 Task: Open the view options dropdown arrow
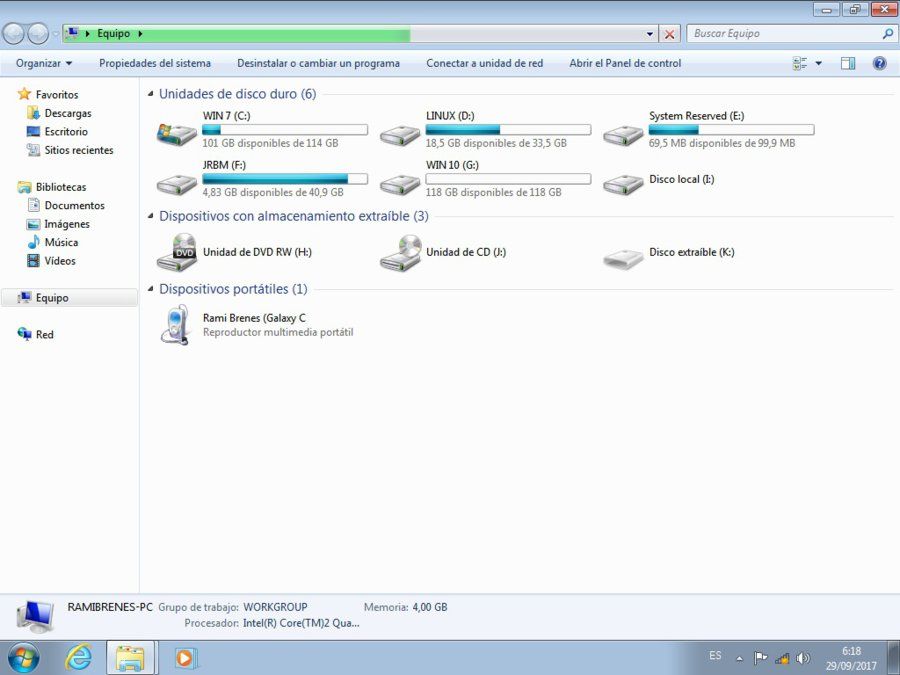818,63
